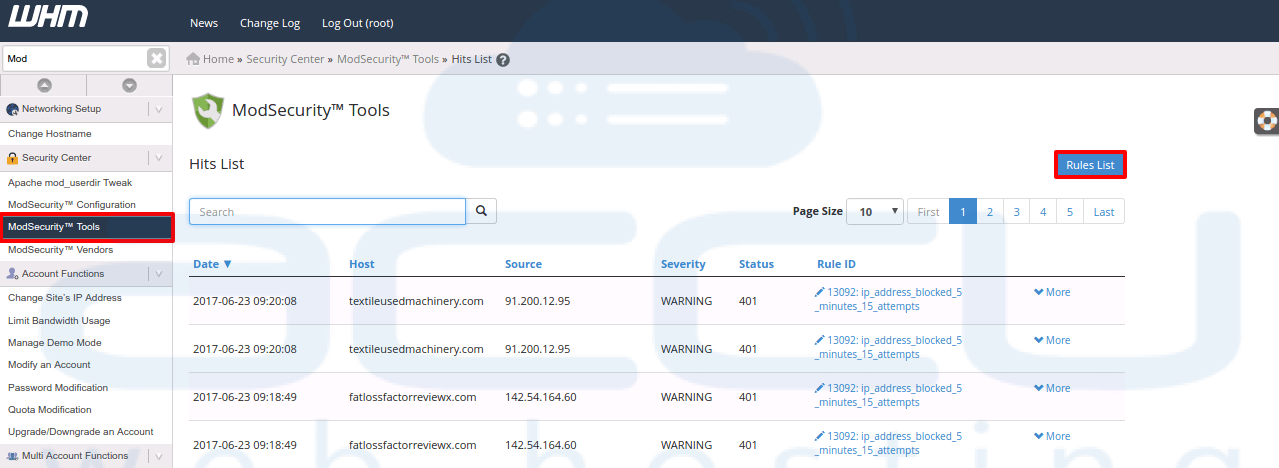The width and height of the screenshot is (1279, 468).
Task: Click the Networking Setup icon
Action: [12, 109]
